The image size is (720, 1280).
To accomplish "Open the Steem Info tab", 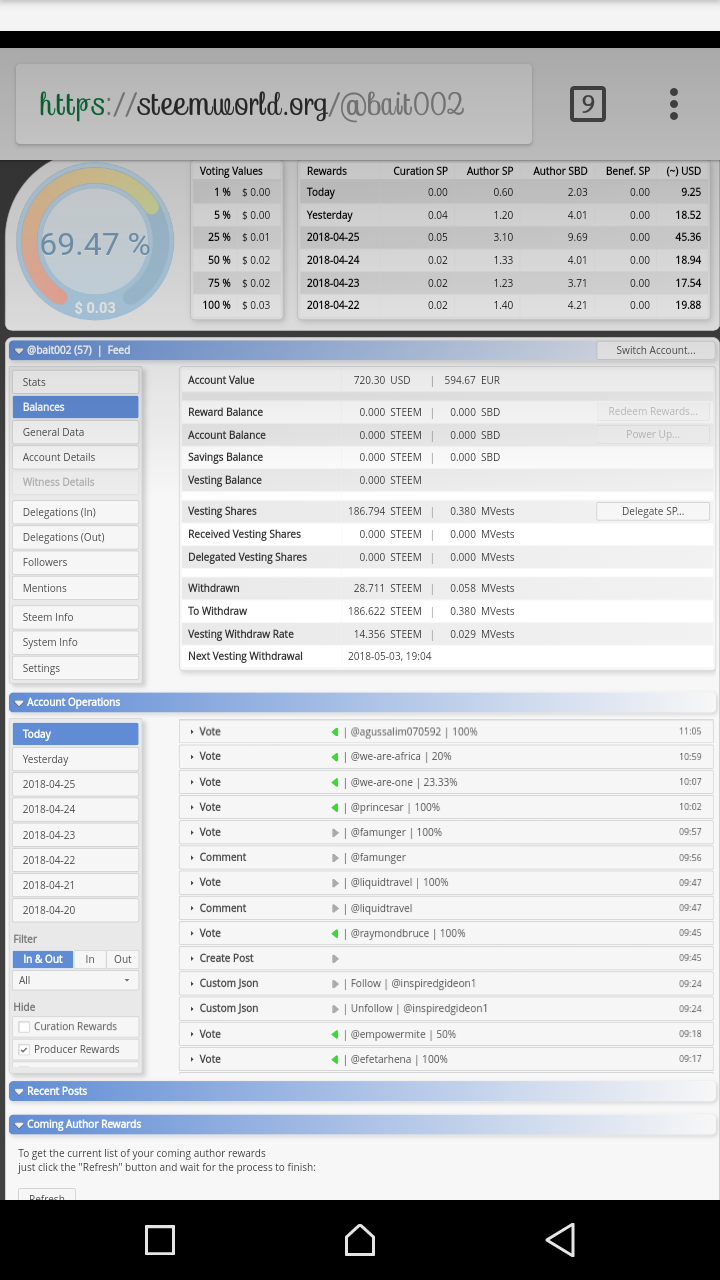I will point(75,617).
